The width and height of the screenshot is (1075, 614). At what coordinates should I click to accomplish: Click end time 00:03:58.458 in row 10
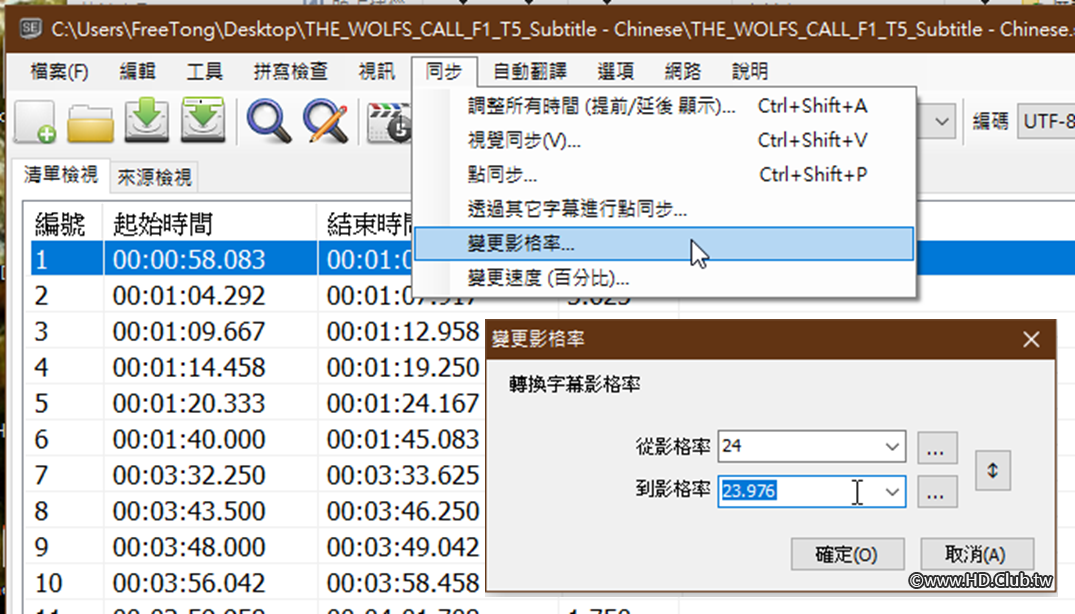point(403,583)
